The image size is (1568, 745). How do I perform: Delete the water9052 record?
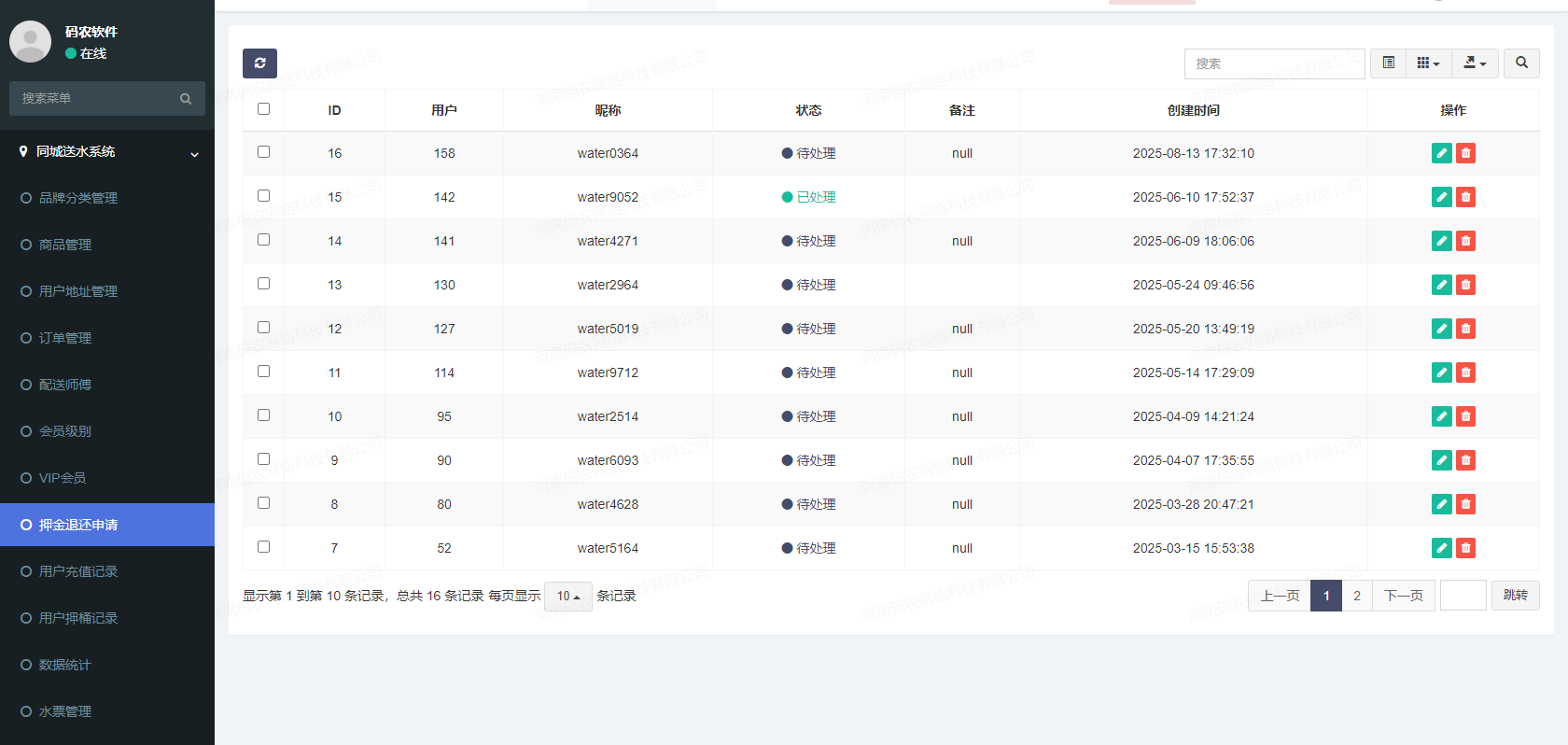pos(1465,197)
